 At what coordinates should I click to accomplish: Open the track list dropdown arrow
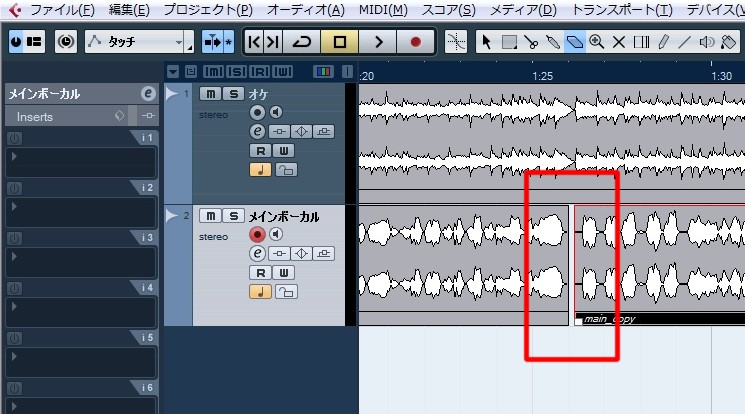pos(173,72)
